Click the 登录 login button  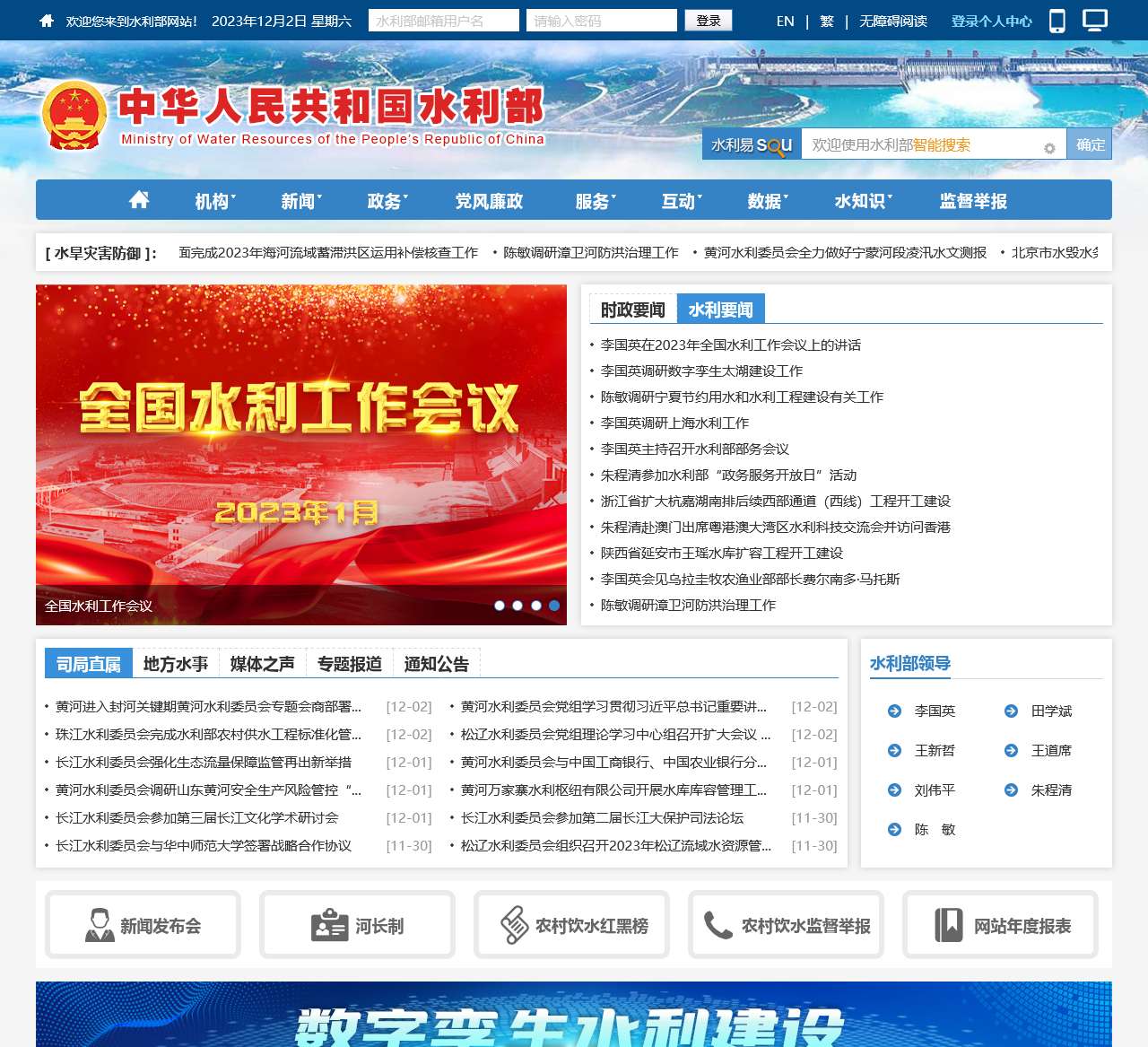(x=709, y=21)
